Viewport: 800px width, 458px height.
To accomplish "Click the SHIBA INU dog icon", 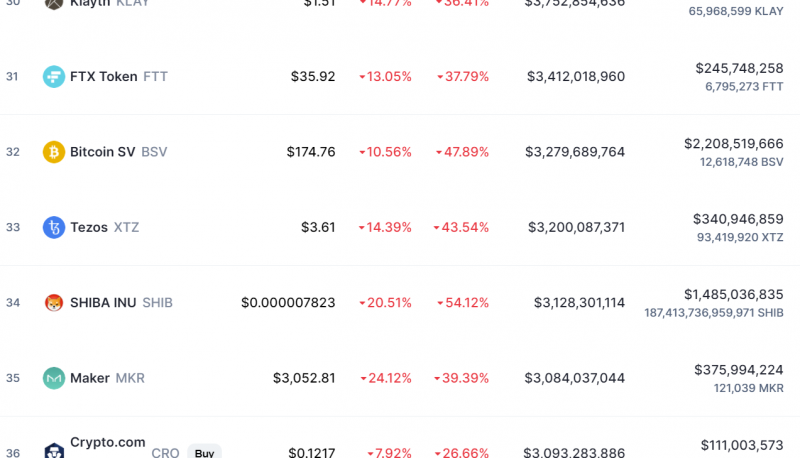I will [x=54, y=303].
